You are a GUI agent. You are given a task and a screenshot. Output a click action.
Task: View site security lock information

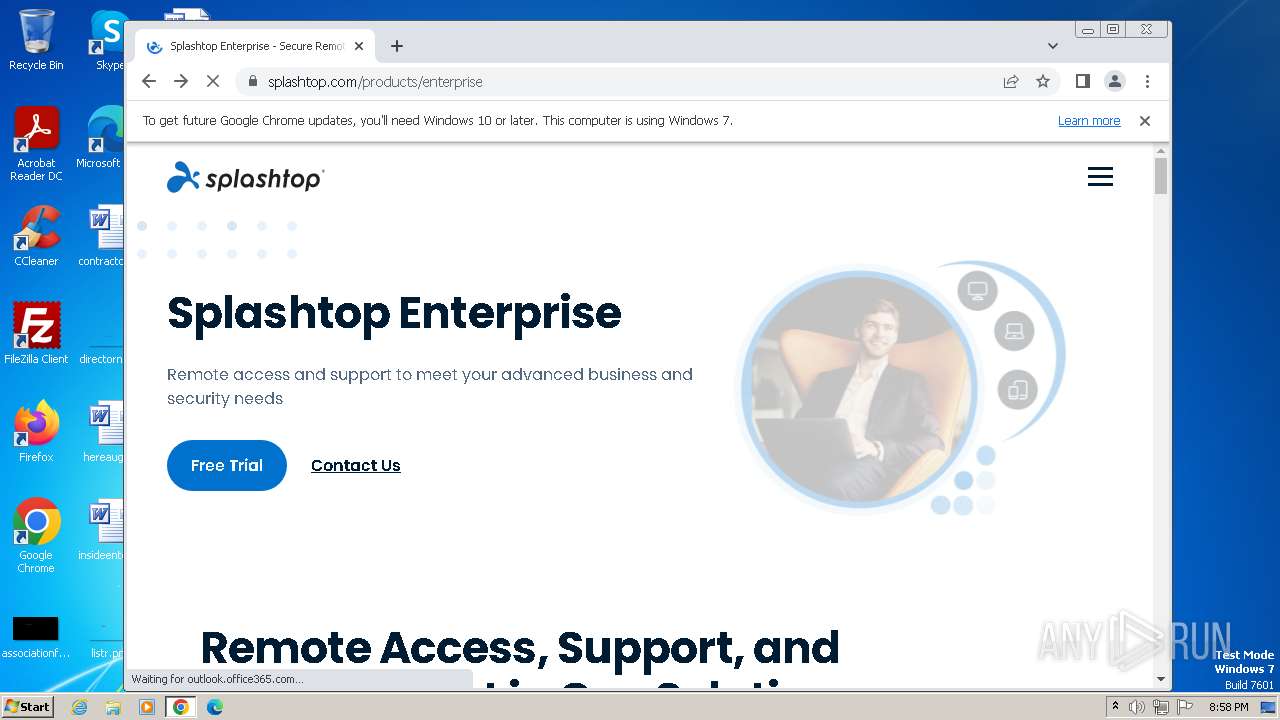[252, 82]
